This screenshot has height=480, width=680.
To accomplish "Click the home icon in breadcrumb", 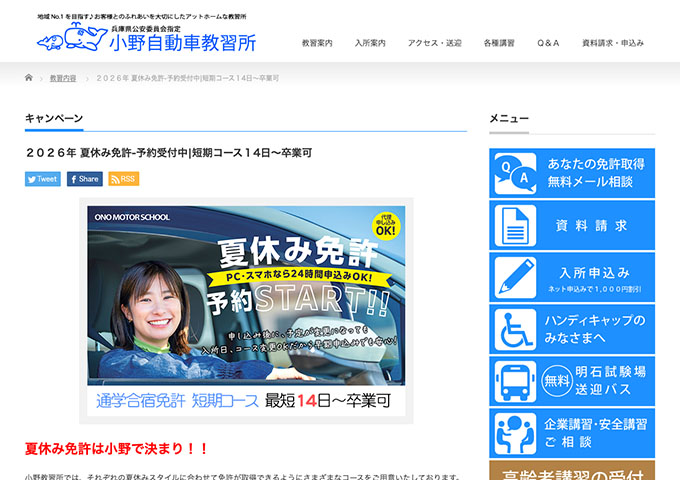I will point(29,78).
